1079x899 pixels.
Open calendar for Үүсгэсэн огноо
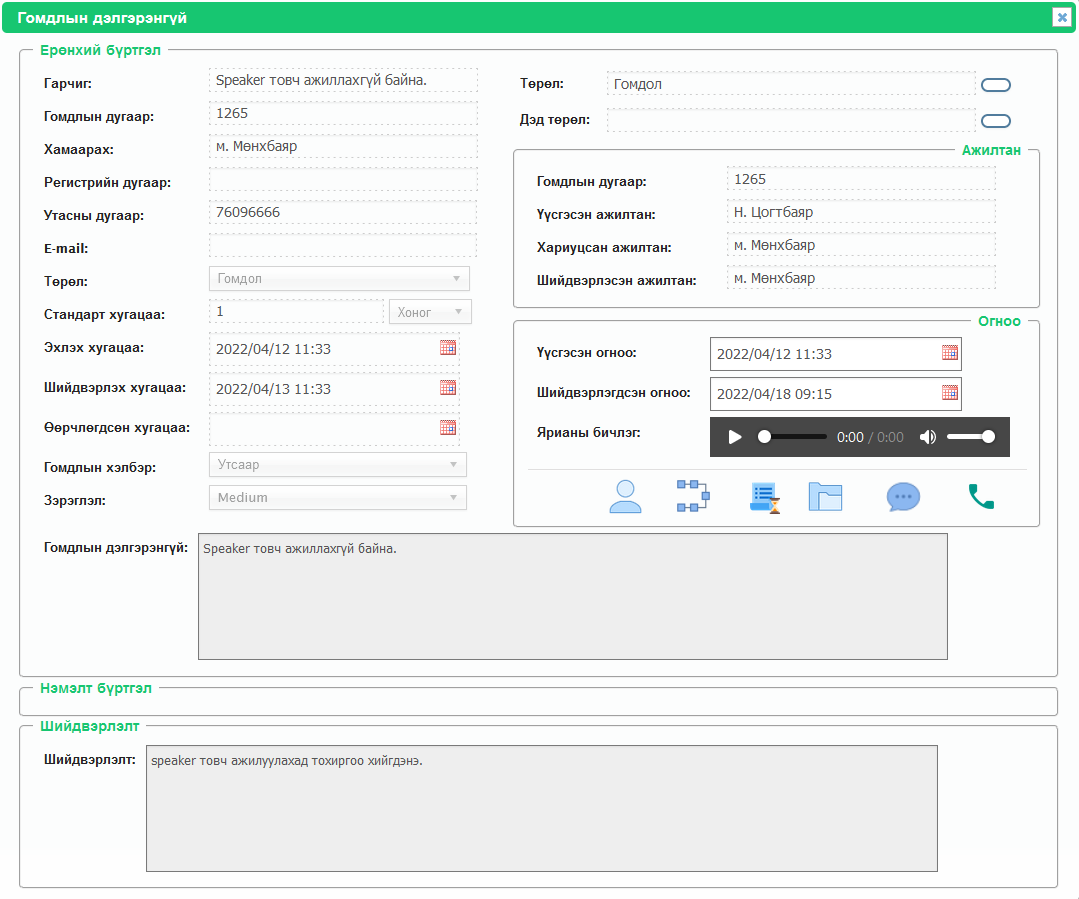(950, 352)
